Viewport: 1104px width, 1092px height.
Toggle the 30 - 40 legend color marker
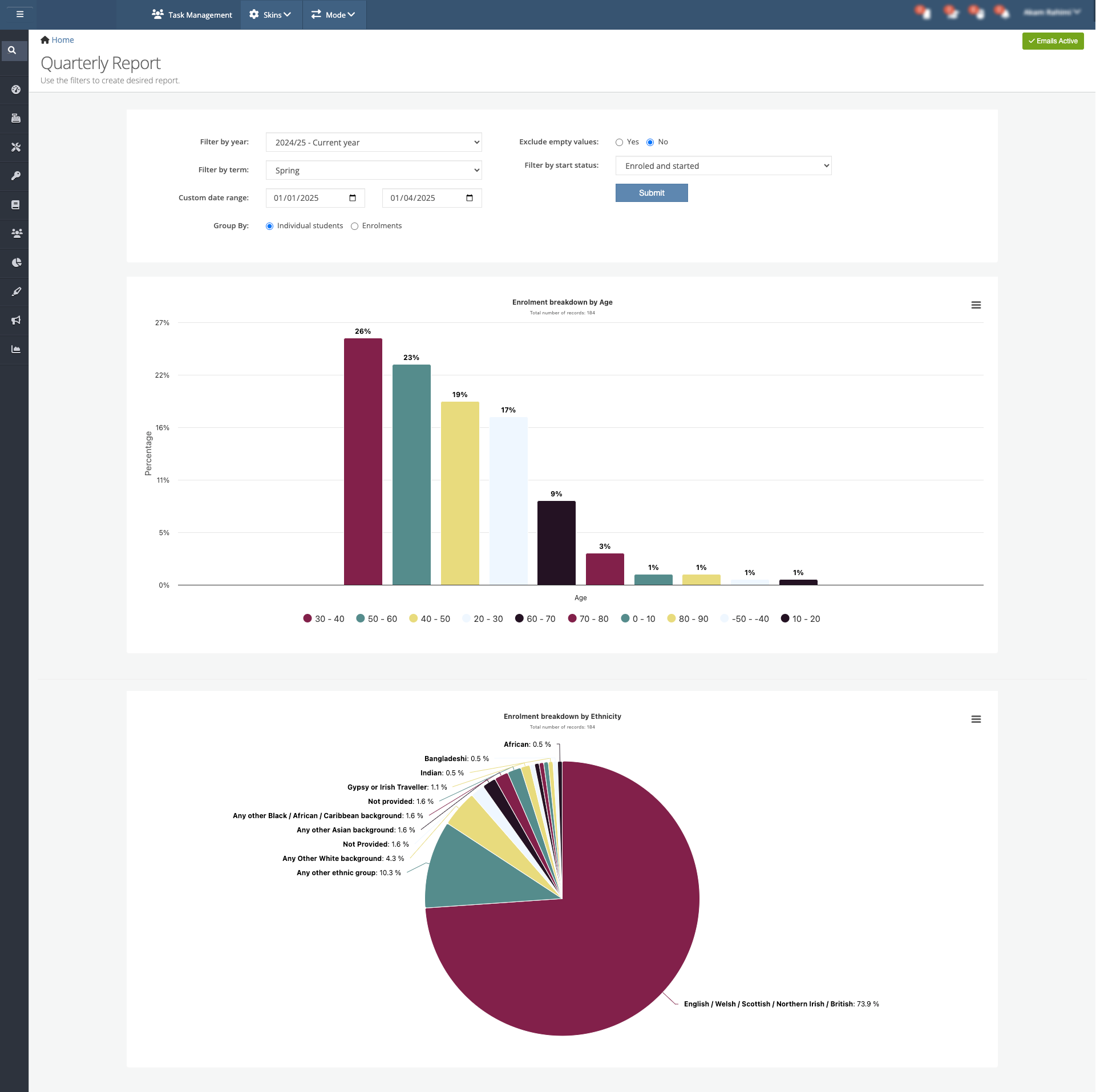(x=308, y=618)
